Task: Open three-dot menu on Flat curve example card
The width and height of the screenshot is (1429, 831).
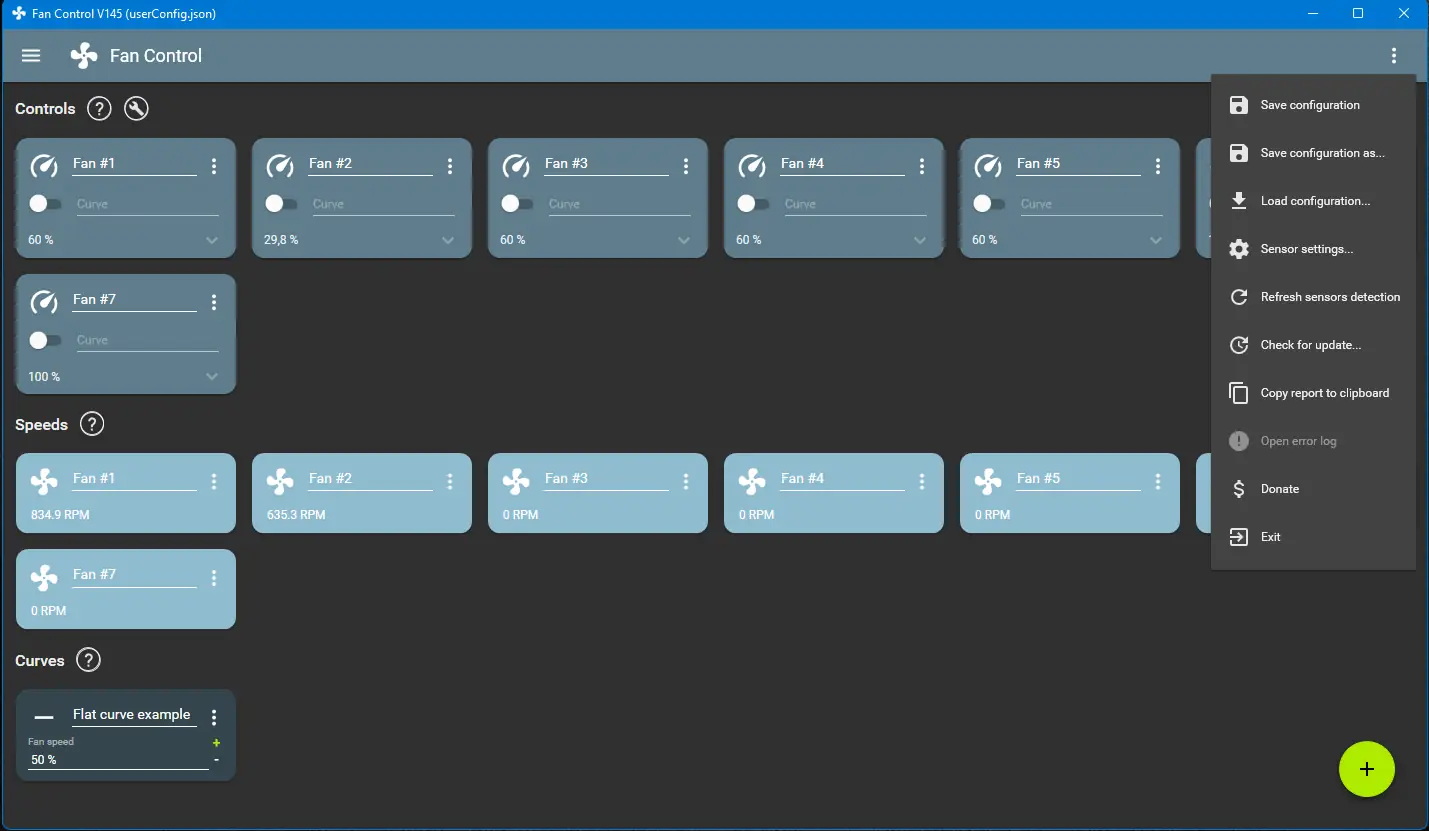Action: point(214,717)
